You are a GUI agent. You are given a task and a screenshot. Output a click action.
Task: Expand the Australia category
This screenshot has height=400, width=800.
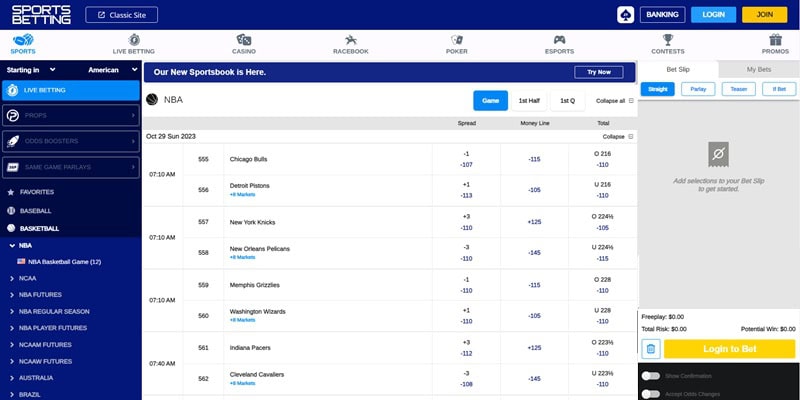coord(12,378)
